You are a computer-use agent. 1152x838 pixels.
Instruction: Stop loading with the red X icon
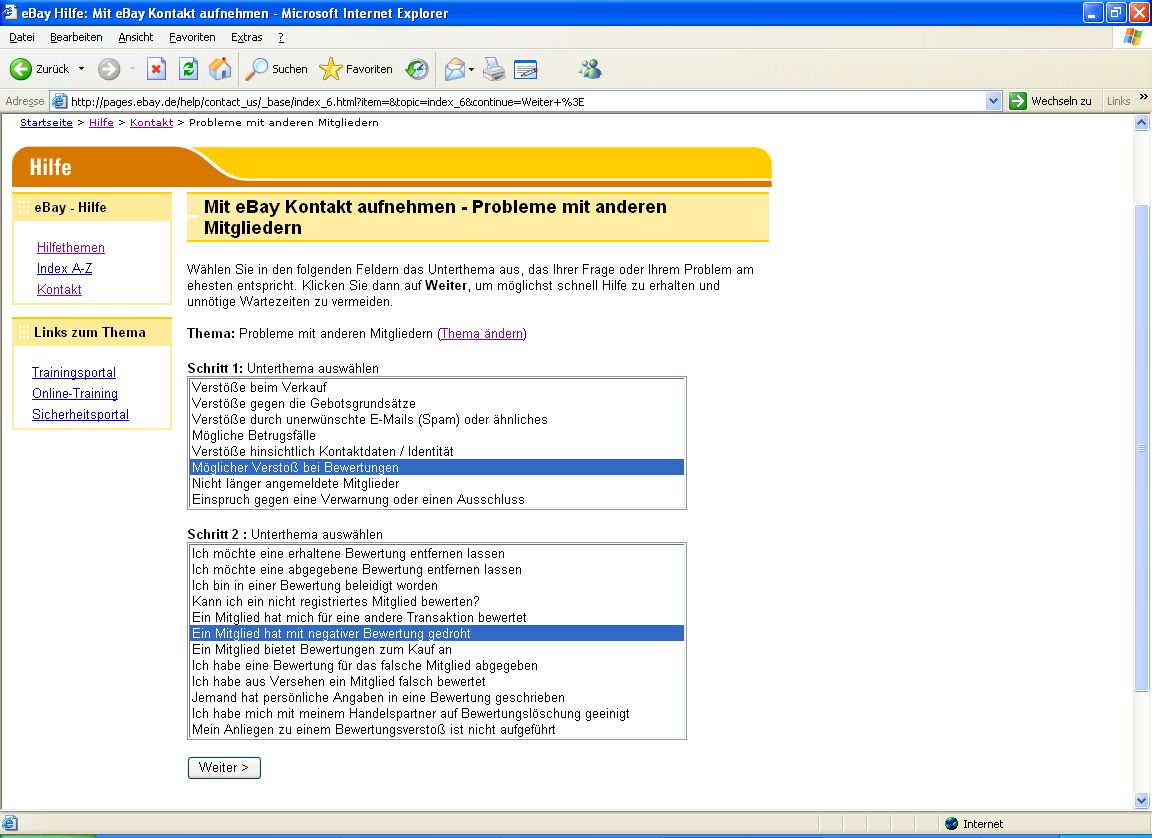[156, 69]
